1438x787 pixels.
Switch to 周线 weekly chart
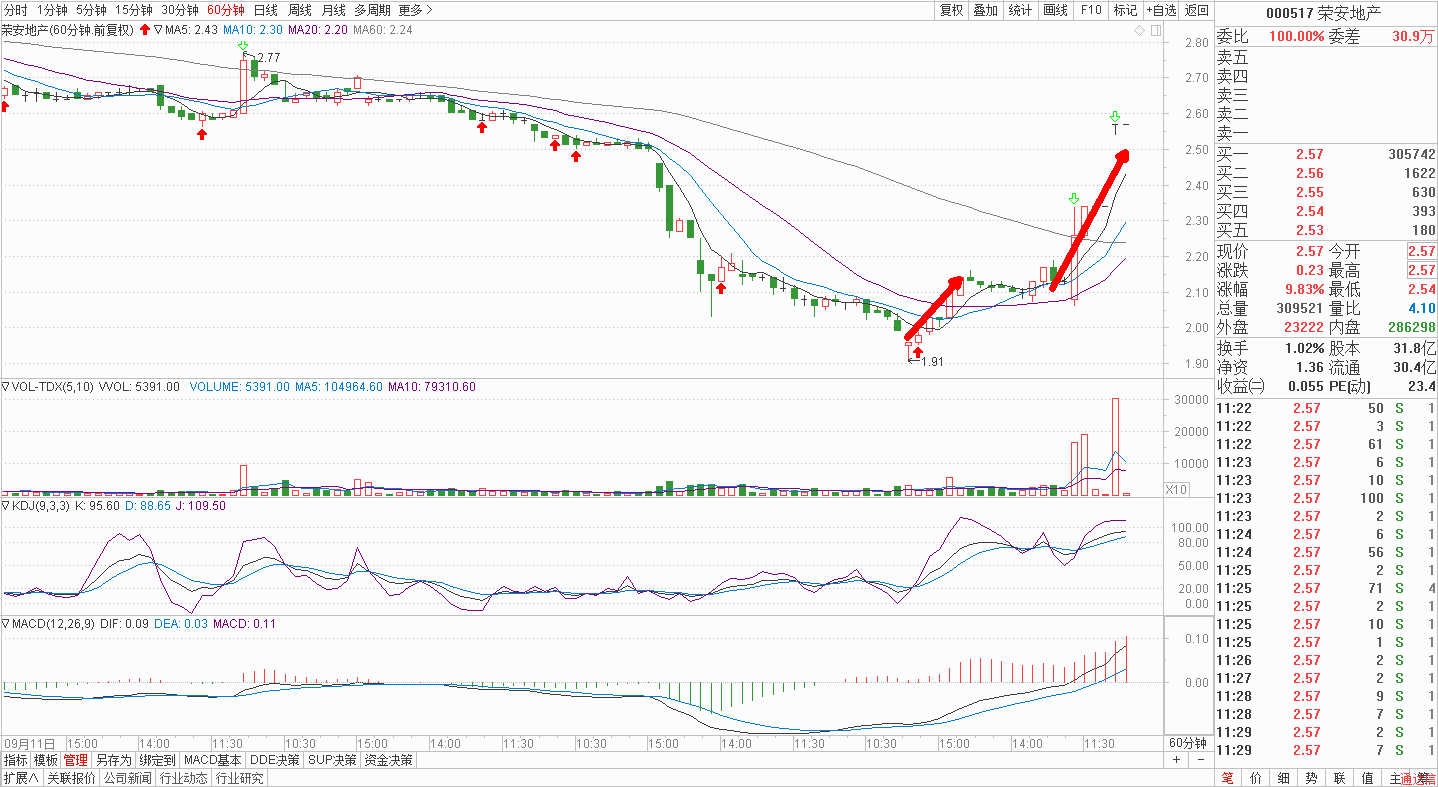(300, 10)
